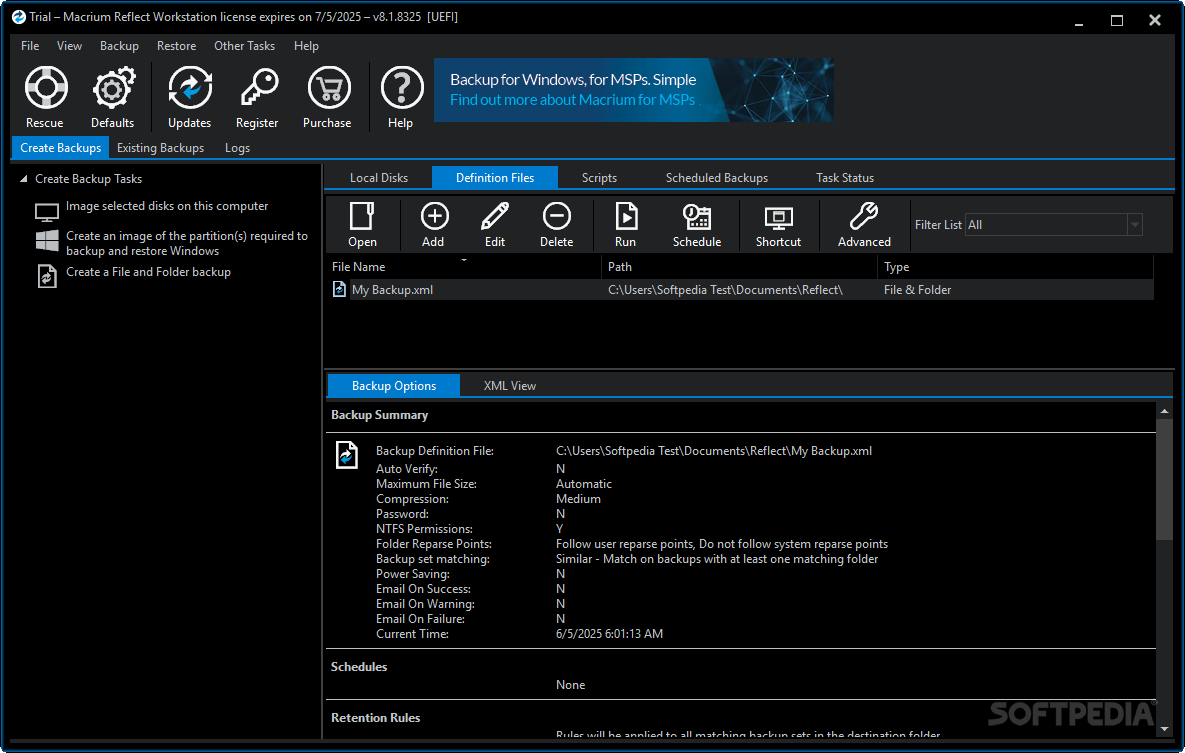Switch to the Local Disks tab
Viewport: 1185px width, 753px height.
pyautogui.click(x=379, y=178)
